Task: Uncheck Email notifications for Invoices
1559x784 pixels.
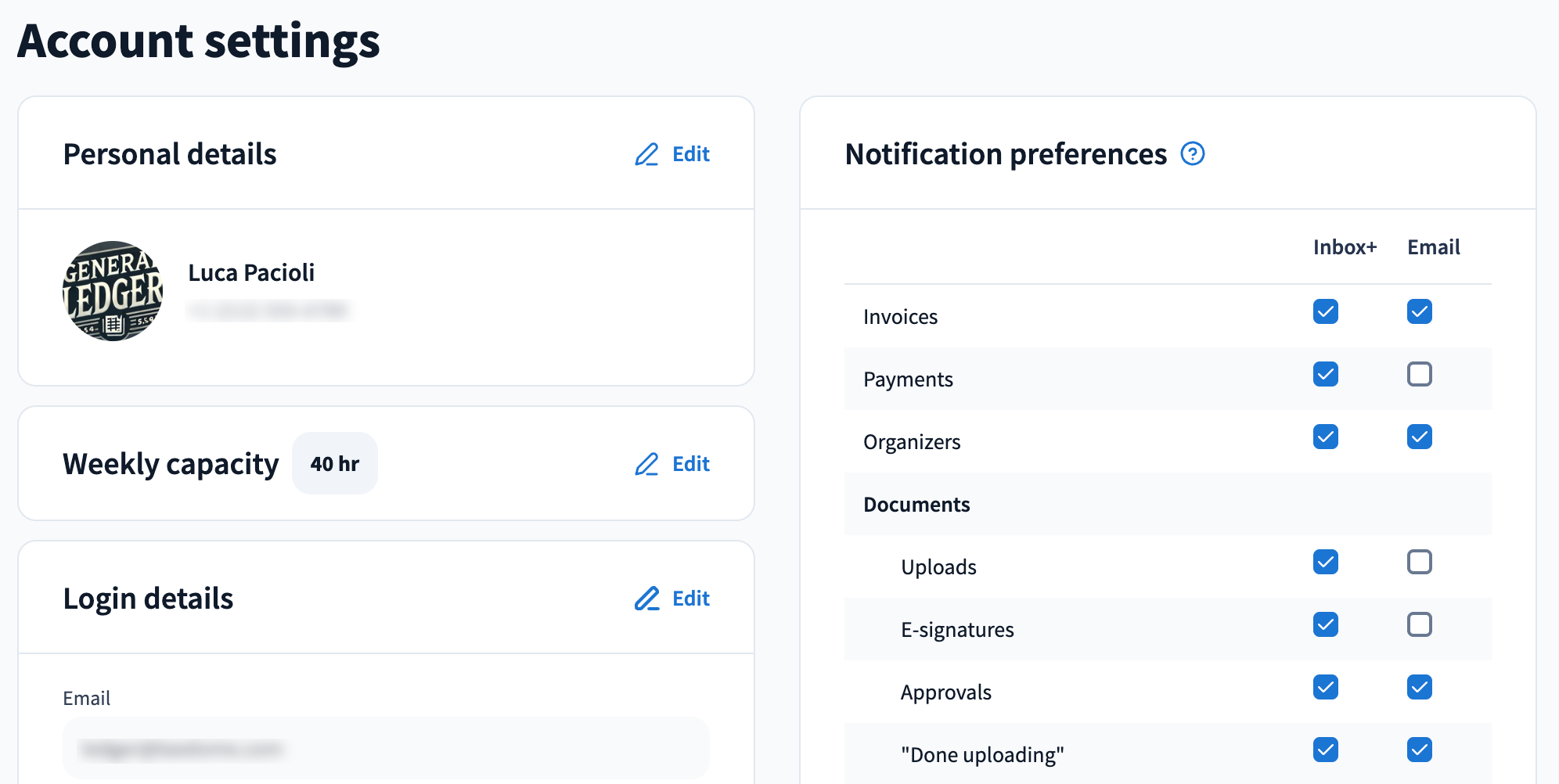Action: pos(1419,311)
